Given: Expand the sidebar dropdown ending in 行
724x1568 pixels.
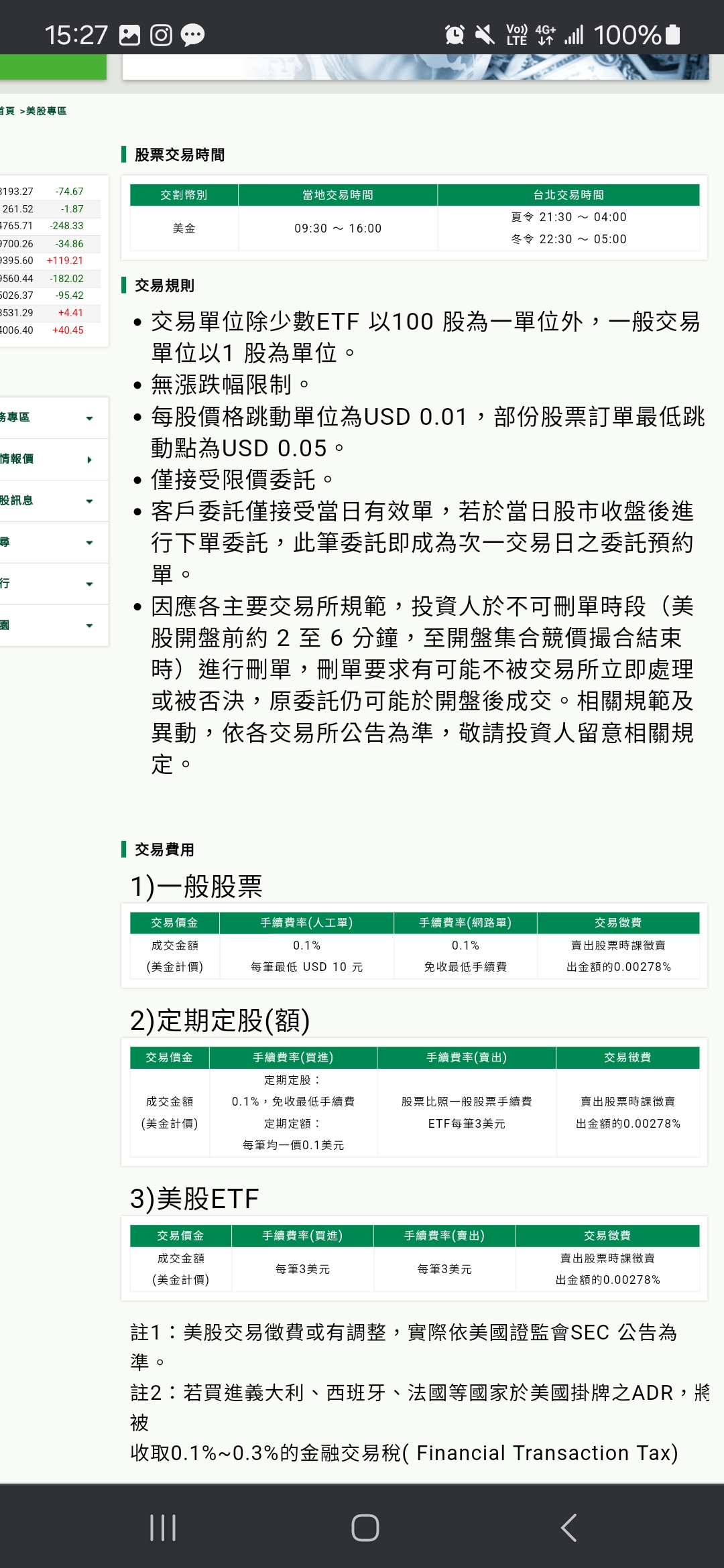Looking at the screenshot, I should (54, 584).
